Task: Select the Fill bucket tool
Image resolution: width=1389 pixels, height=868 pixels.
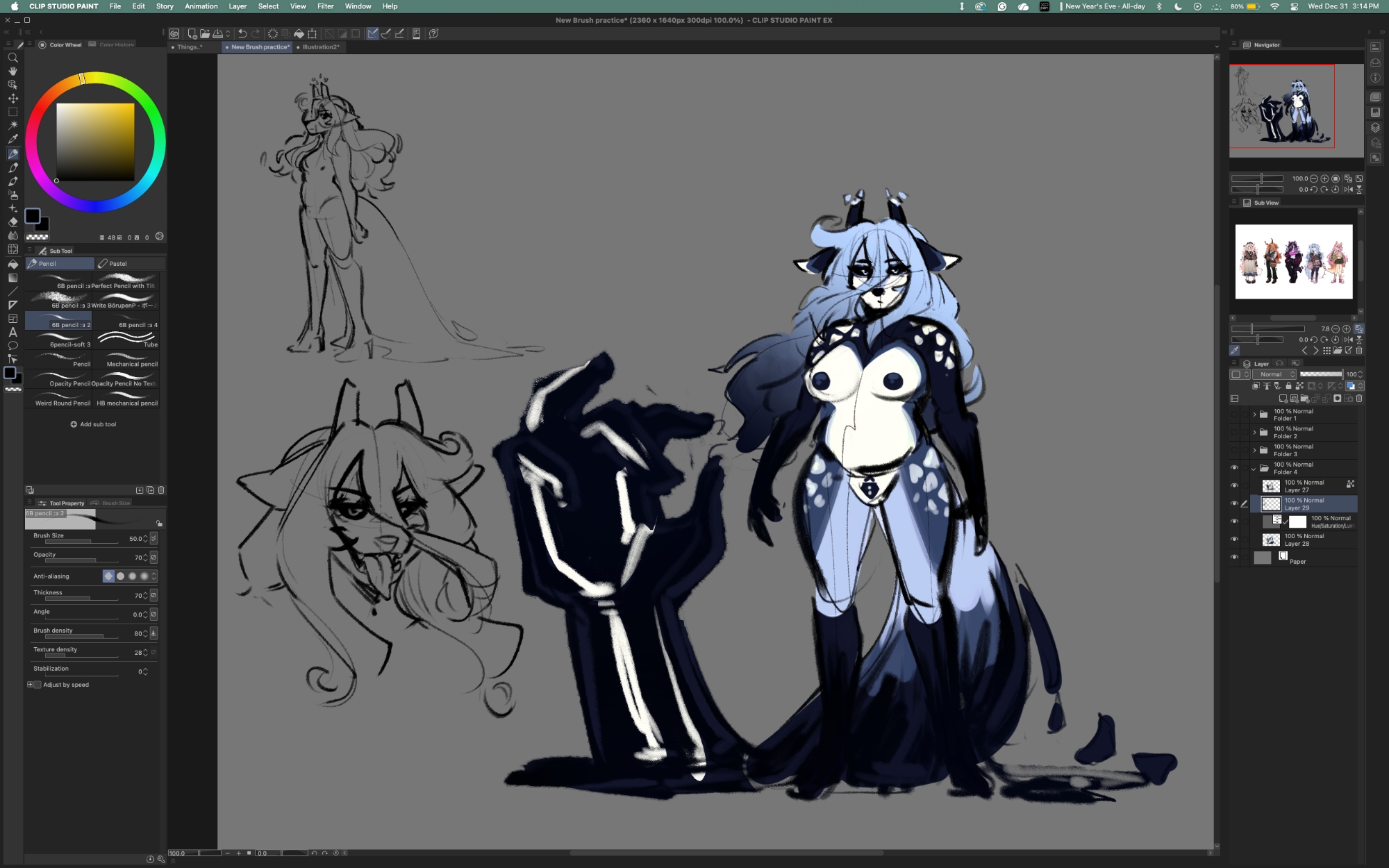Action: point(13,264)
